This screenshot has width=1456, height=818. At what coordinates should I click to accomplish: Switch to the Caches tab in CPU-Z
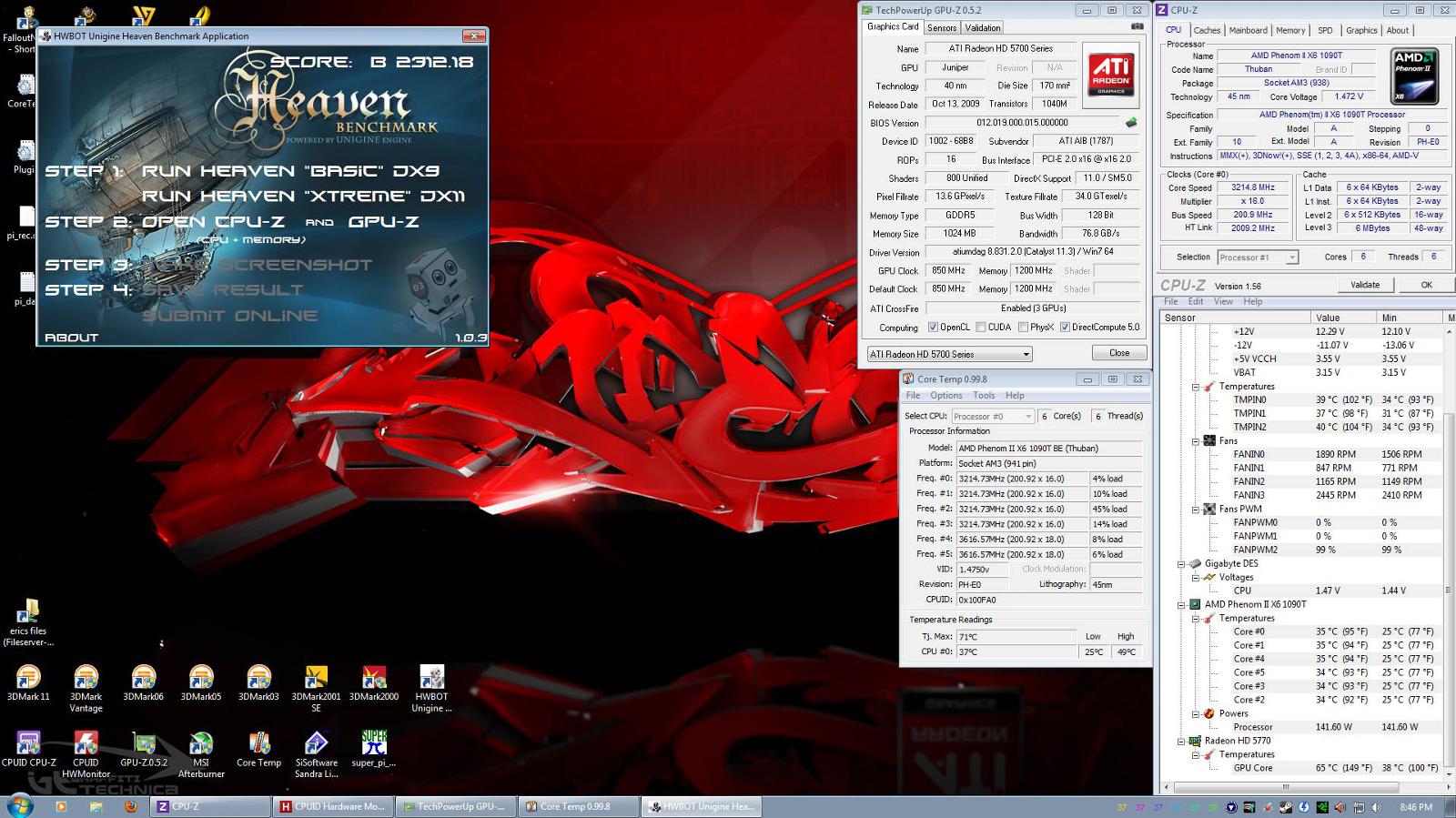coord(1207,30)
